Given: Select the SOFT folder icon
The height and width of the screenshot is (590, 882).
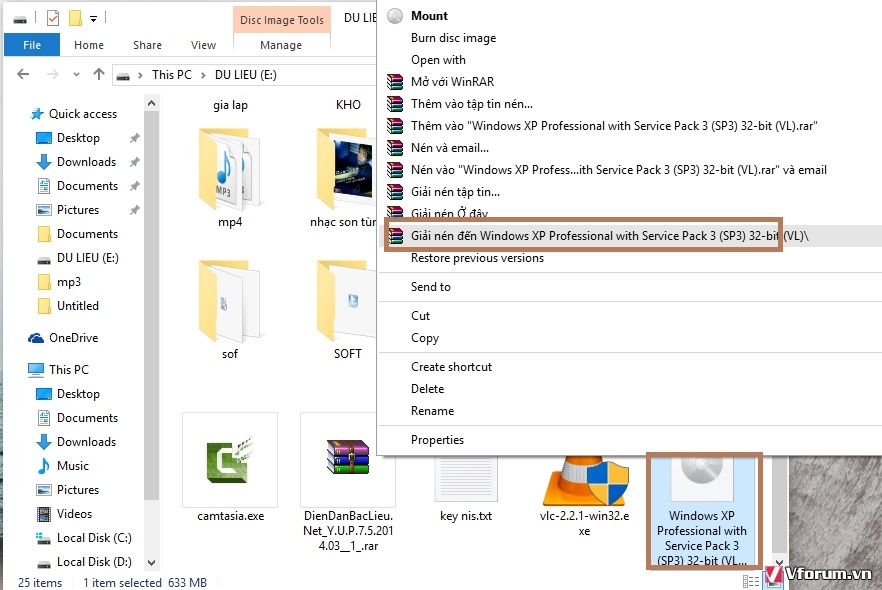Looking at the screenshot, I should [x=346, y=301].
